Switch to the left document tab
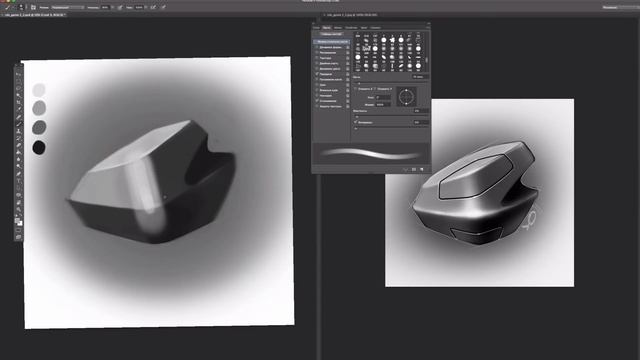Screen dimensions: 640x360 (35, 15)
